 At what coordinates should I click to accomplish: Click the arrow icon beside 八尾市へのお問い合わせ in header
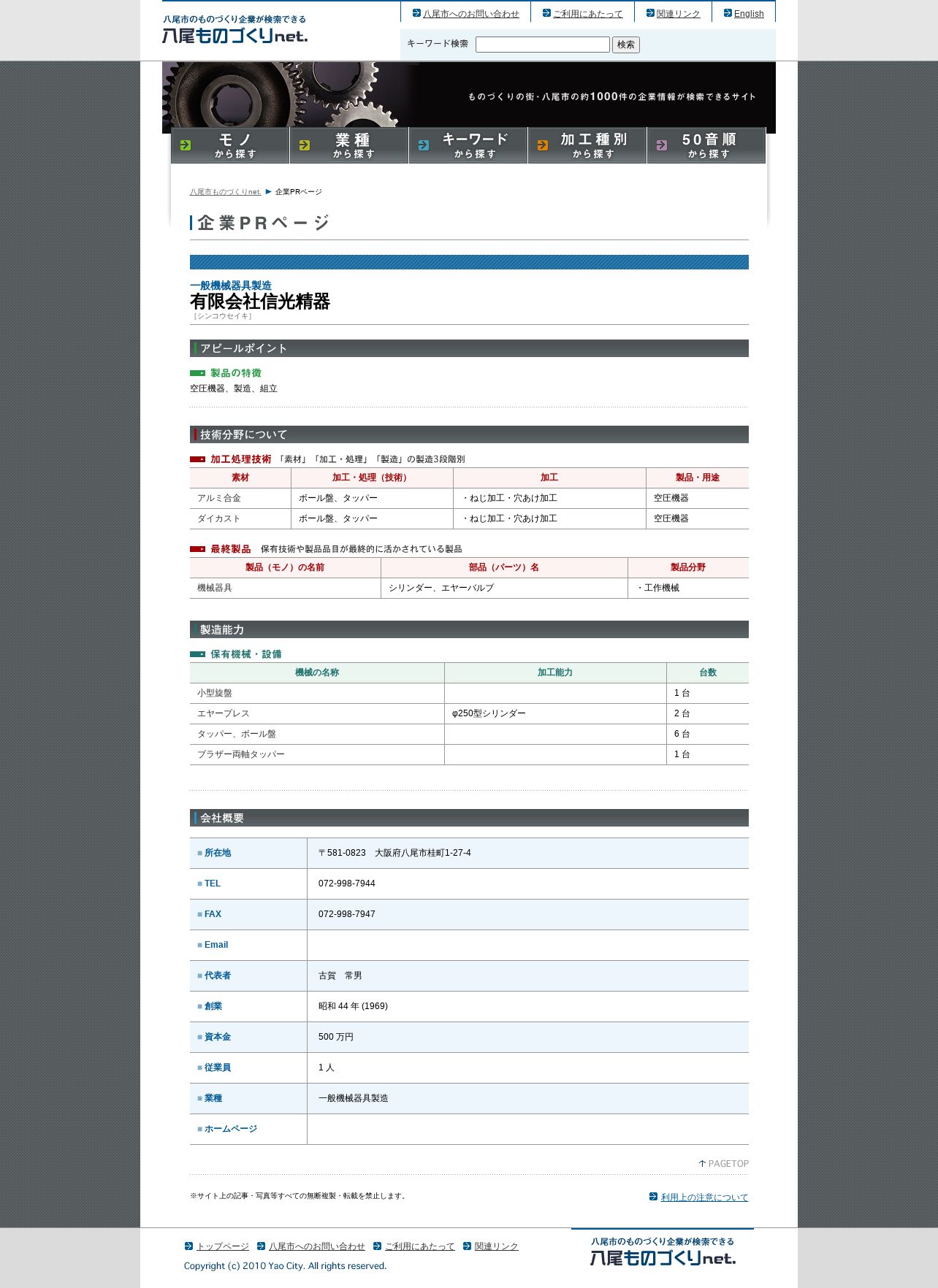(416, 13)
